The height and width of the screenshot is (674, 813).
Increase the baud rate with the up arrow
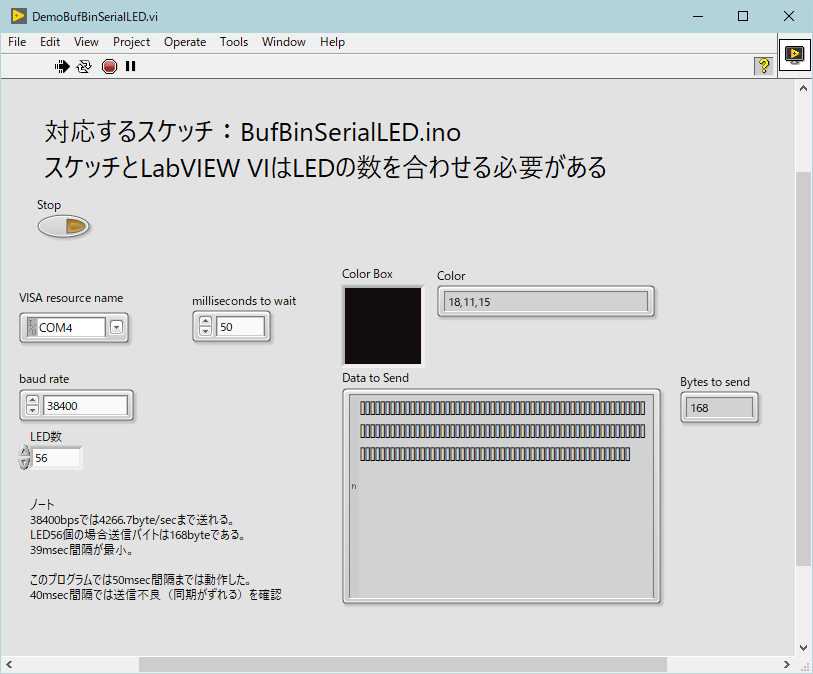(33, 400)
